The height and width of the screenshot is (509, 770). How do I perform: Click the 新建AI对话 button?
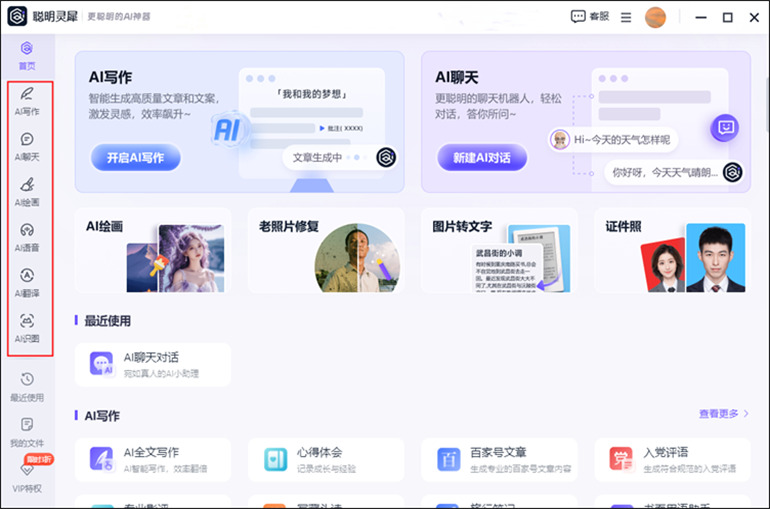point(482,158)
